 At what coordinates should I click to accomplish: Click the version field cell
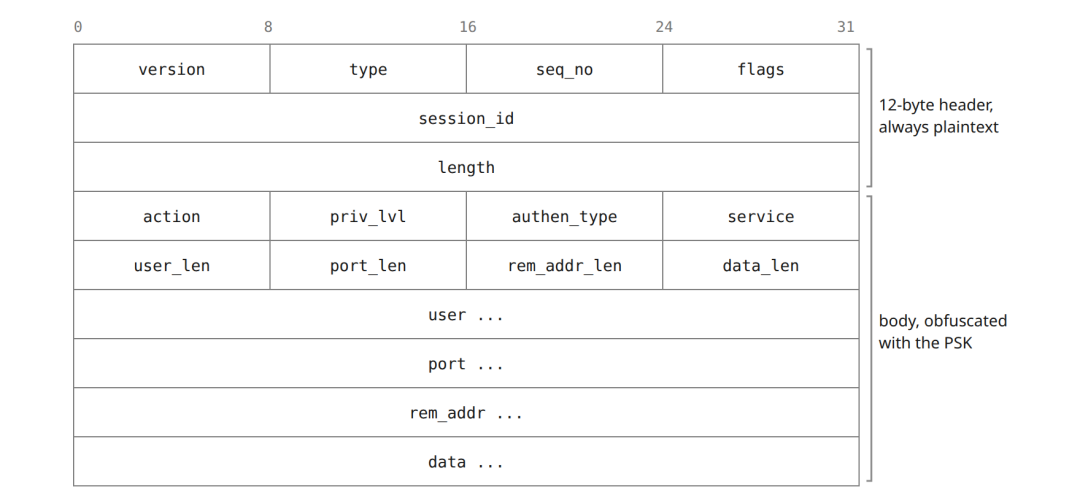pos(172,69)
